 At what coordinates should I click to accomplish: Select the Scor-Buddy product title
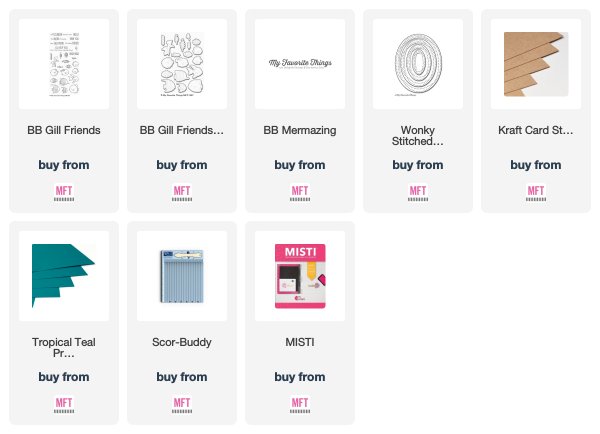182,342
